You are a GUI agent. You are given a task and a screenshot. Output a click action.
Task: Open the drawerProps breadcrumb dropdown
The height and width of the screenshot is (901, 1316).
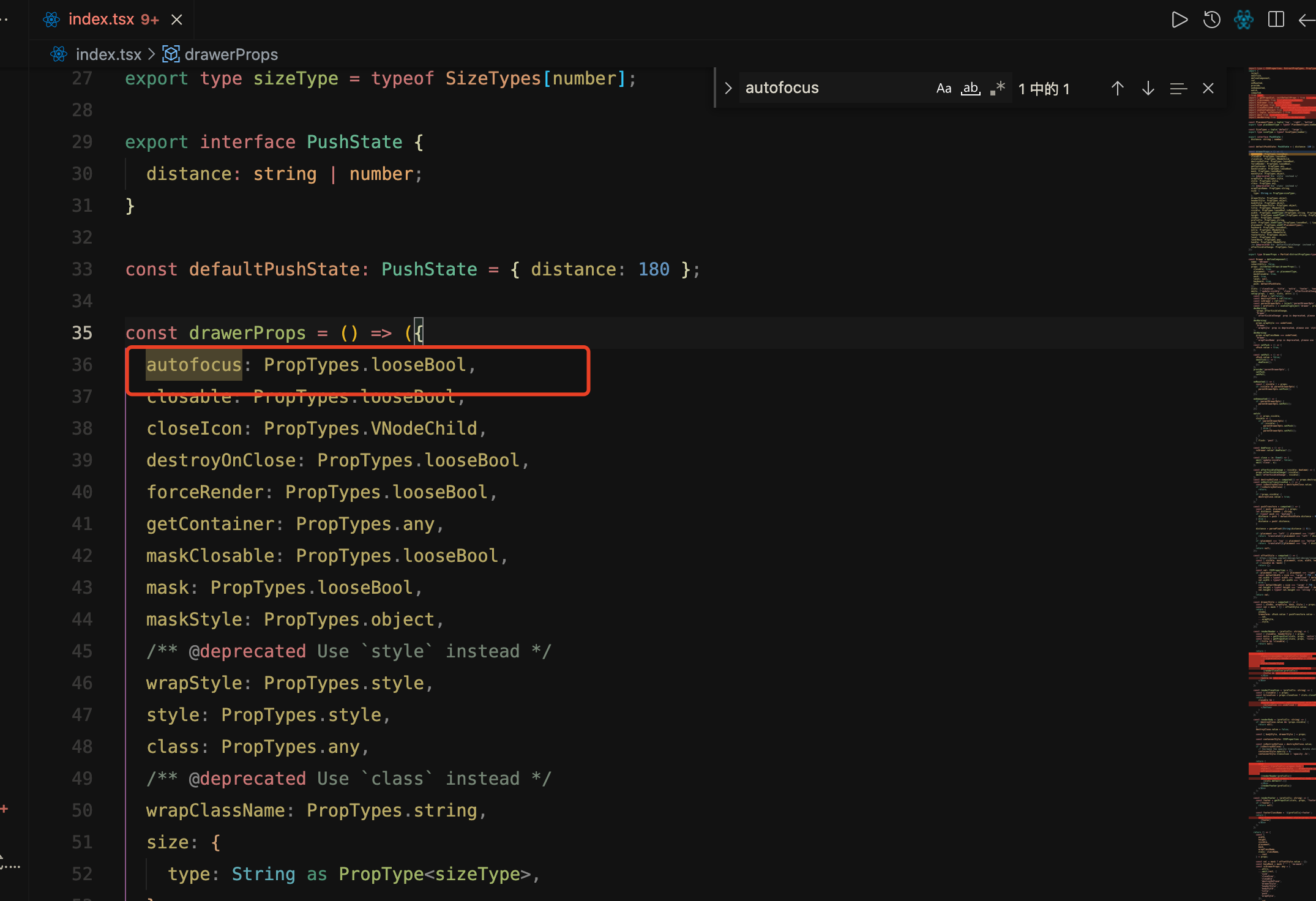(231, 54)
